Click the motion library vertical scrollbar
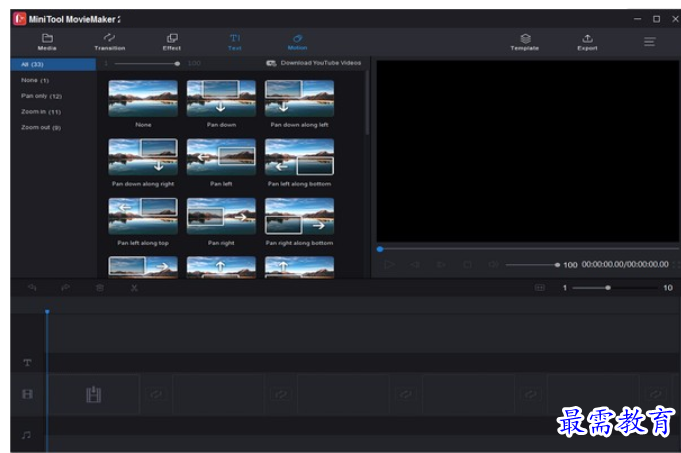The image size is (681, 453). (367, 102)
